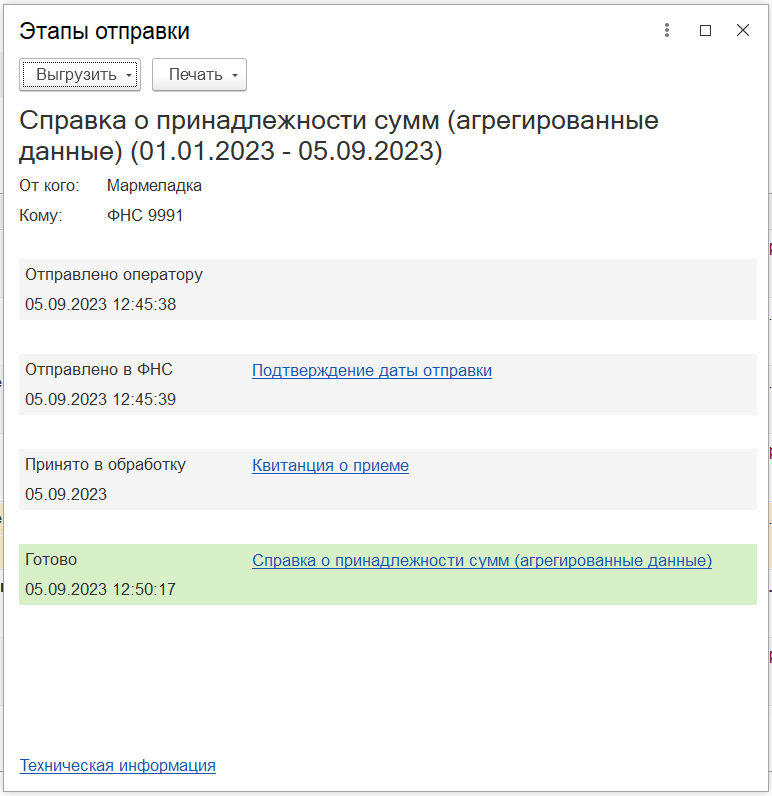Select the Отправлено оператору stage label
The height and width of the screenshot is (796, 772).
114,275
